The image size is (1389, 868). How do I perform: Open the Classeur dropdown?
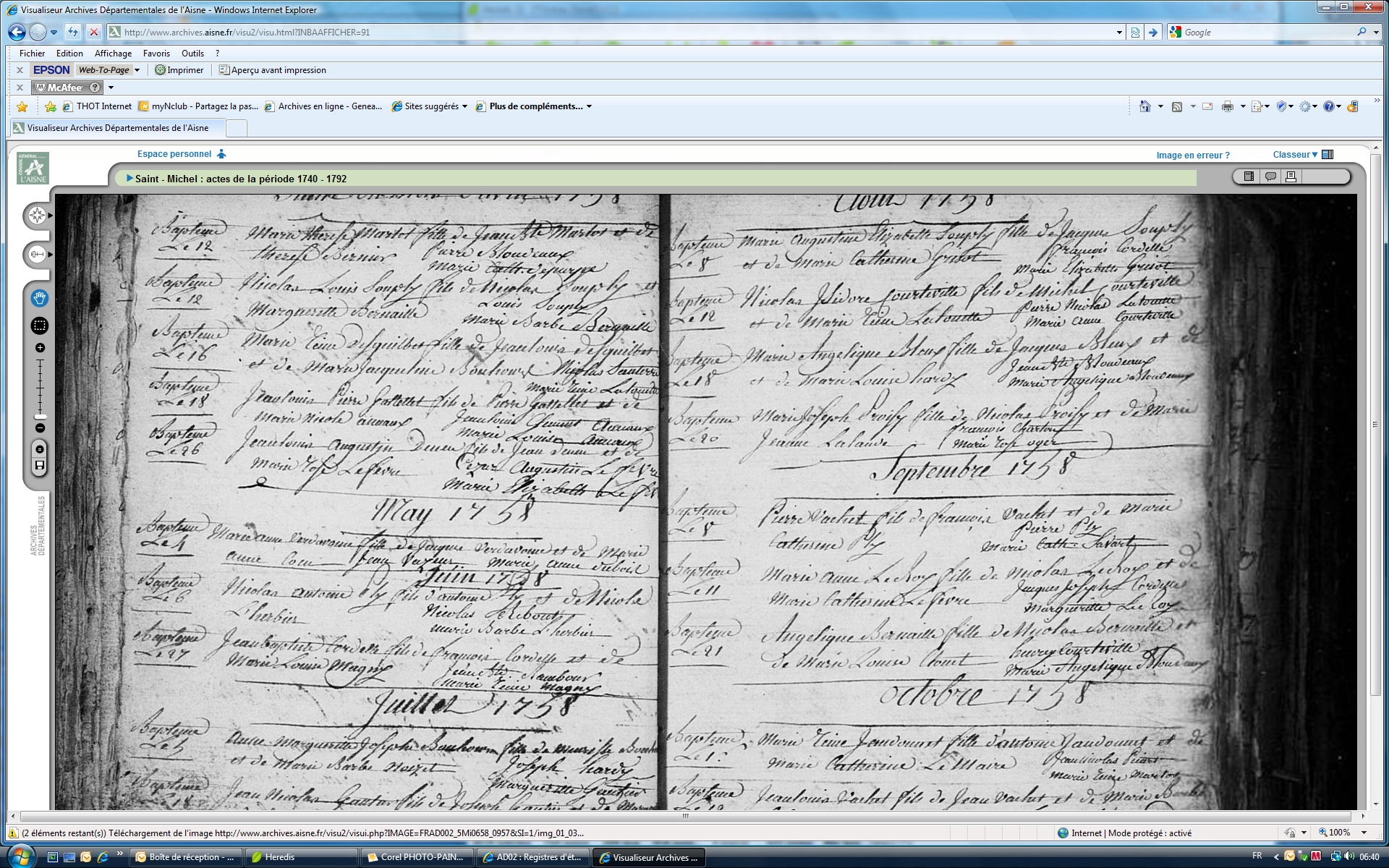(1295, 154)
